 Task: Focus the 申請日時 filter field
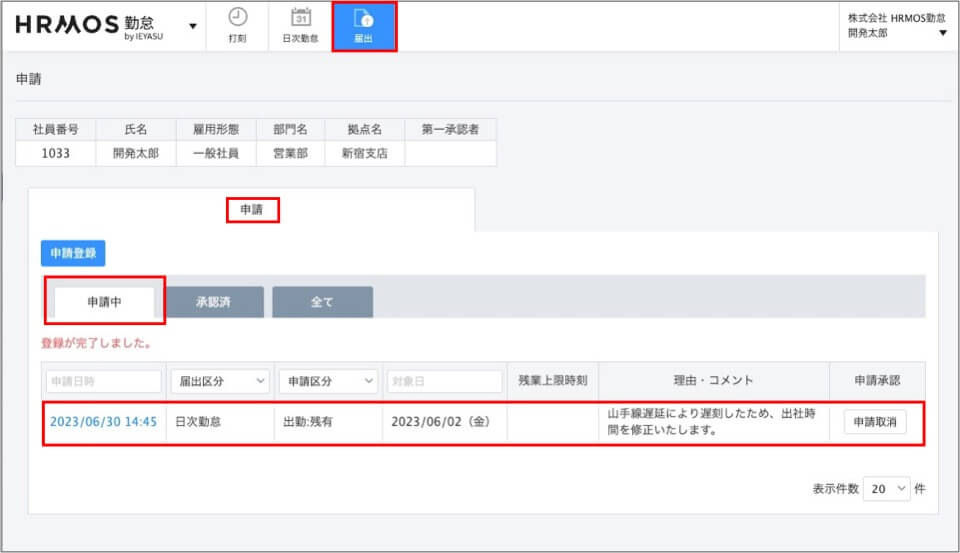coord(103,381)
